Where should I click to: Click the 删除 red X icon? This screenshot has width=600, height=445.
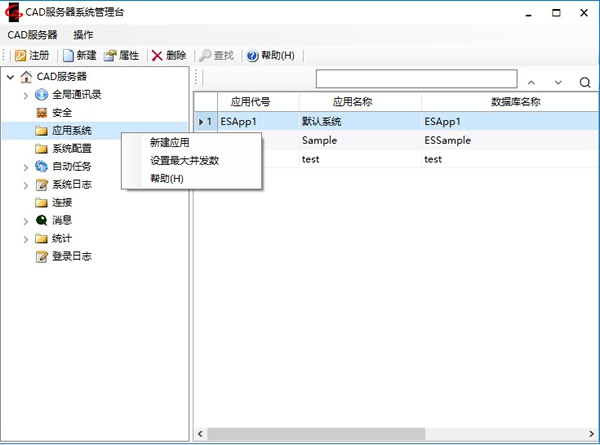157,55
